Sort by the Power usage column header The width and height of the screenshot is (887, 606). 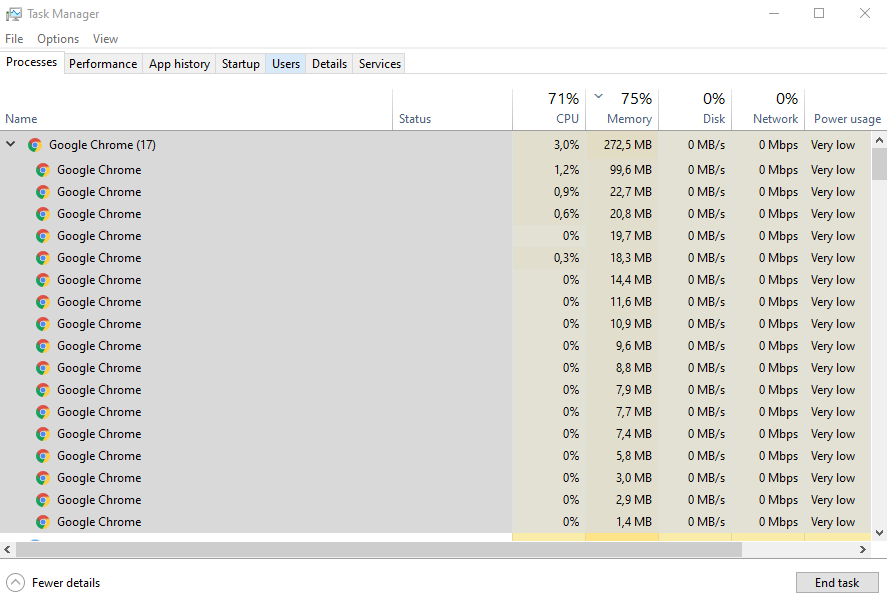pos(846,110)
